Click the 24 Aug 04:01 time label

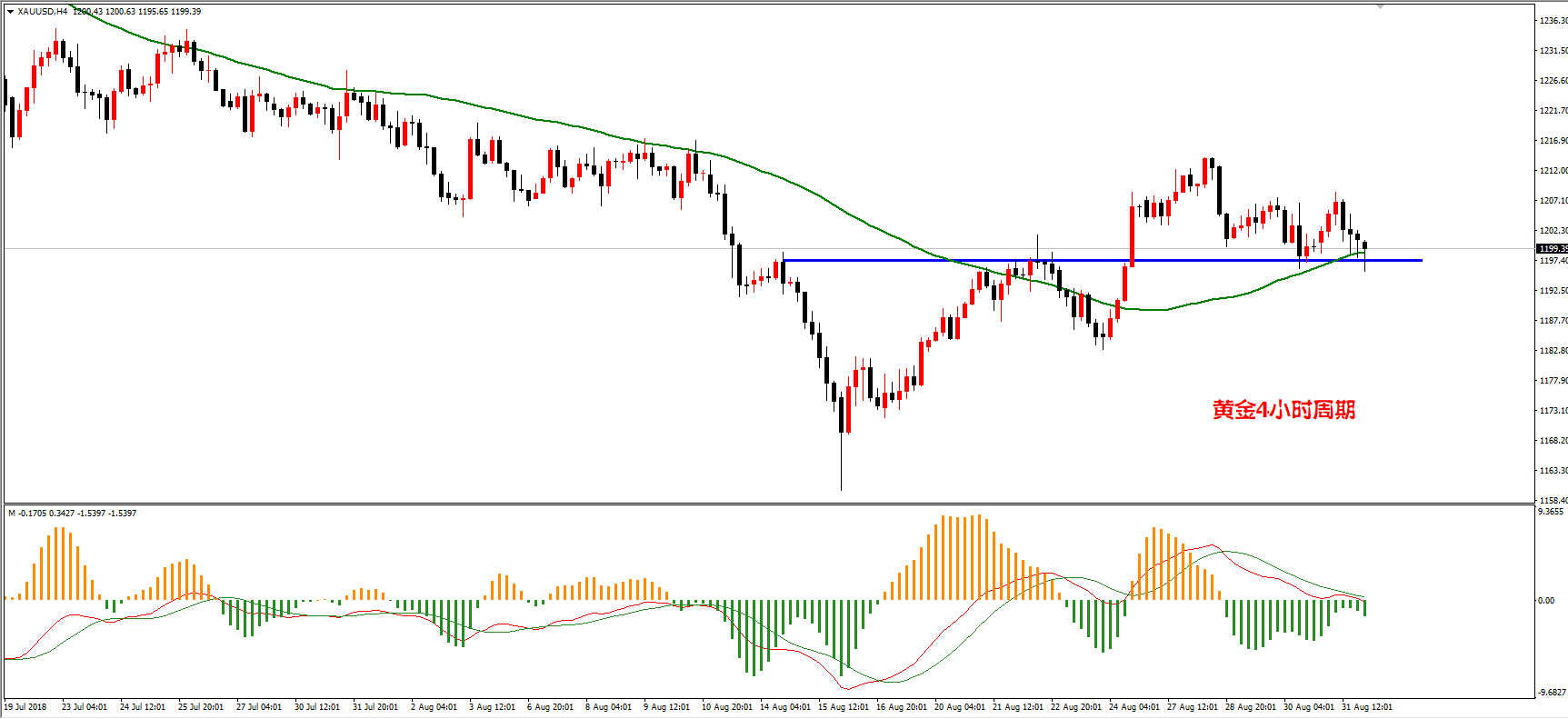1134,707
